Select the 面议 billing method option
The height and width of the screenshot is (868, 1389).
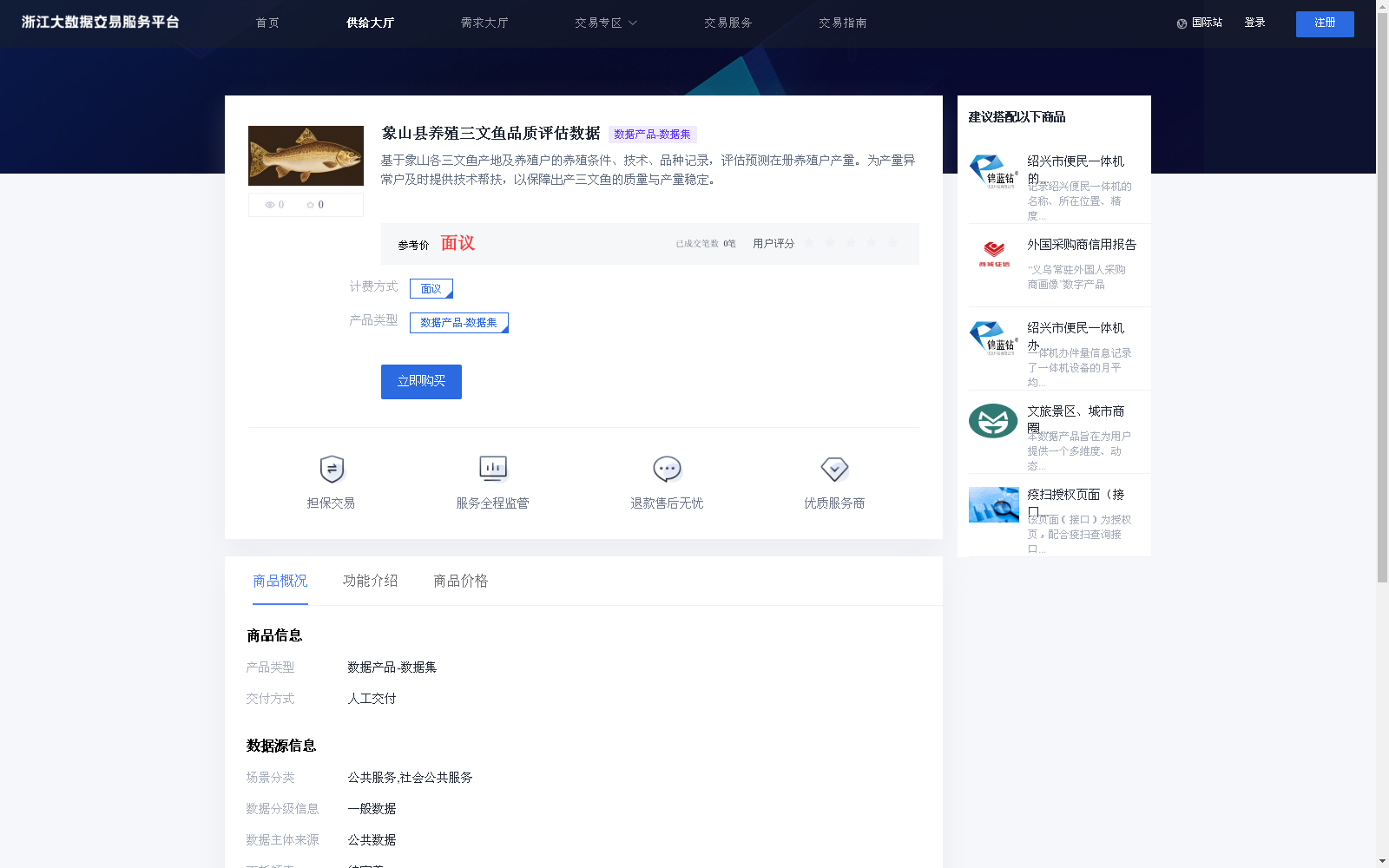click(431, 288)
